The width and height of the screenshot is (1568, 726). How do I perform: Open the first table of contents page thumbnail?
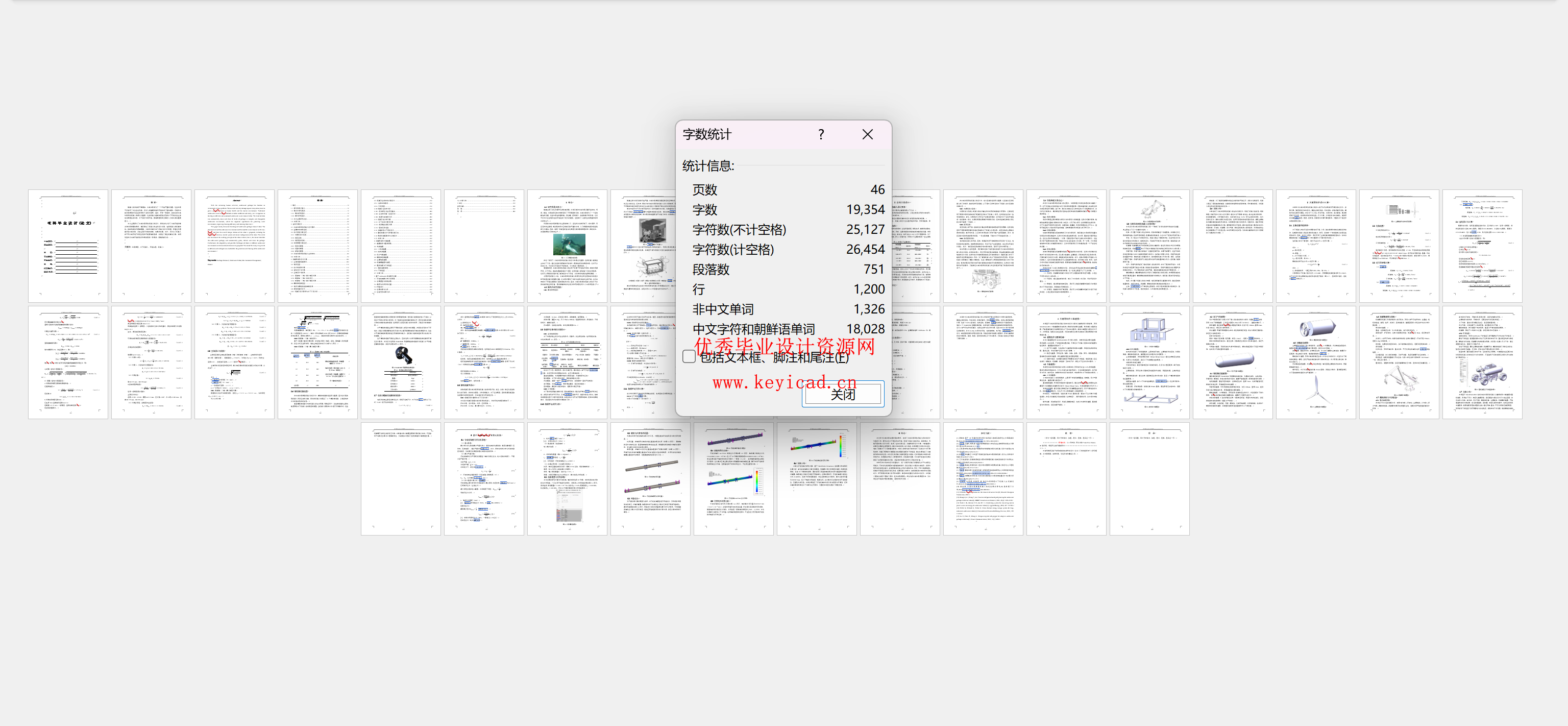pos(318,246)
